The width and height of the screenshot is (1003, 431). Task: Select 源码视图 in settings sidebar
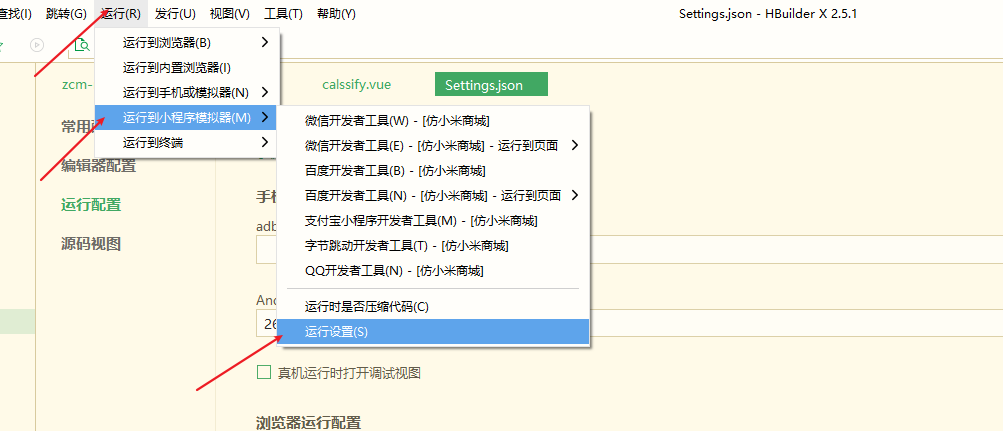[x=91, y=244]
